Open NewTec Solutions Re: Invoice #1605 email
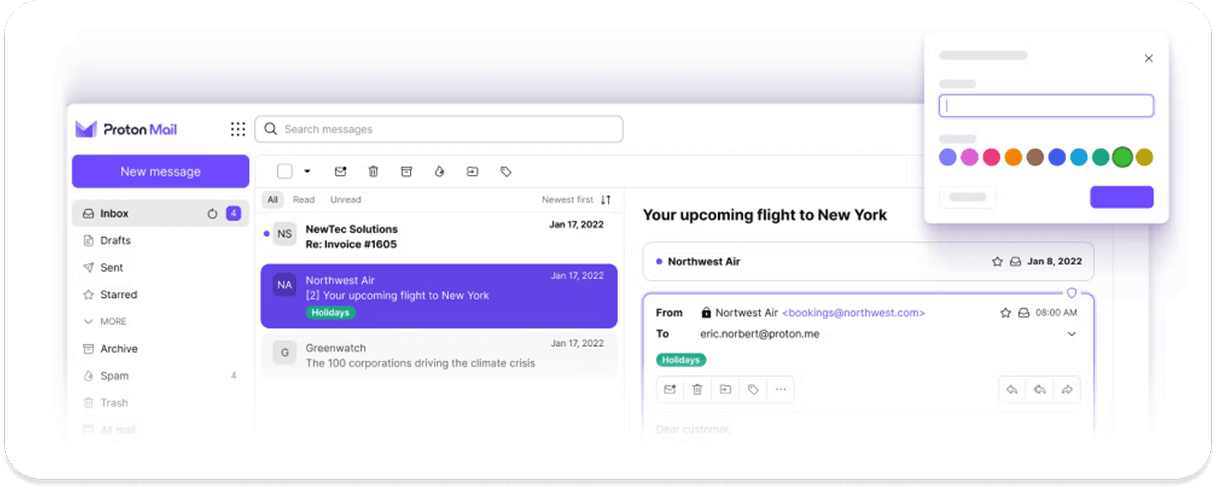The height and width of the screenshot is (489, 1216). pos(439,237)
